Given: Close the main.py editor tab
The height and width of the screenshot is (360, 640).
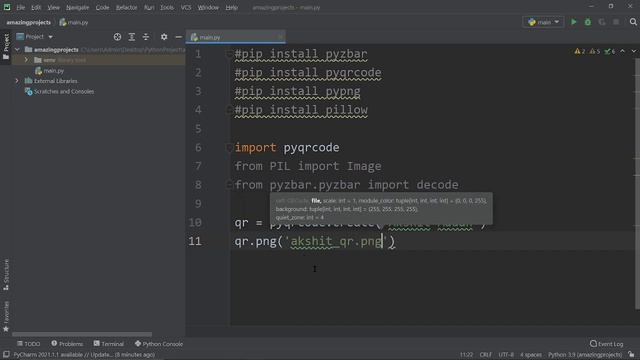Looking at the screenshot, I should [280, 37].
